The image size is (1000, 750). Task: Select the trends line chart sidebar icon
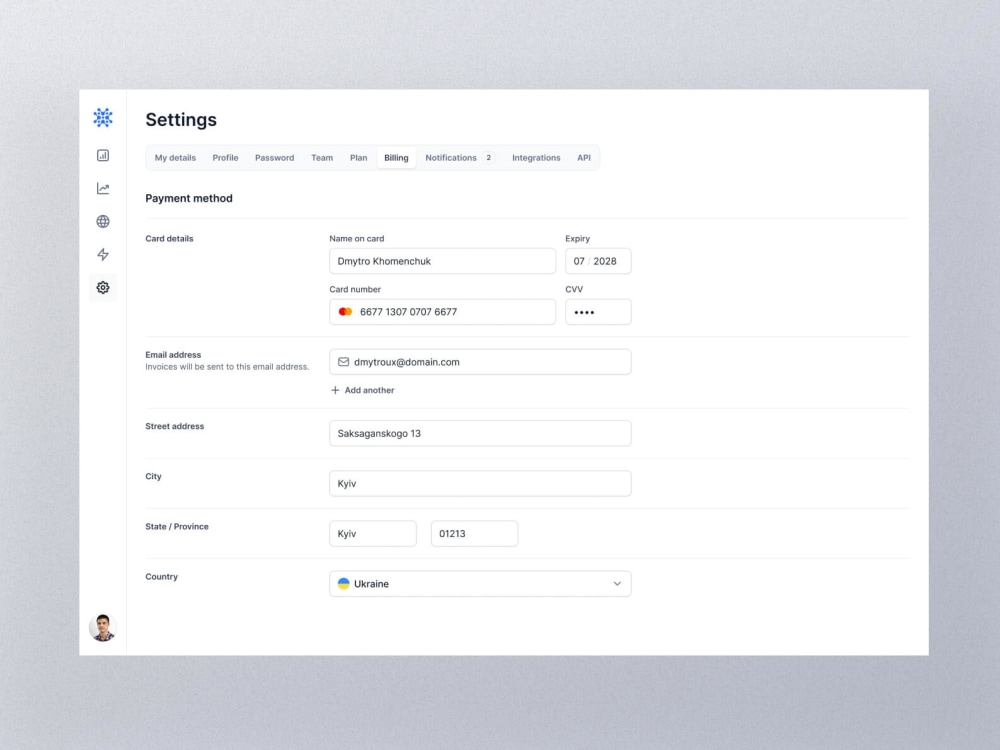tap(102, 187)
